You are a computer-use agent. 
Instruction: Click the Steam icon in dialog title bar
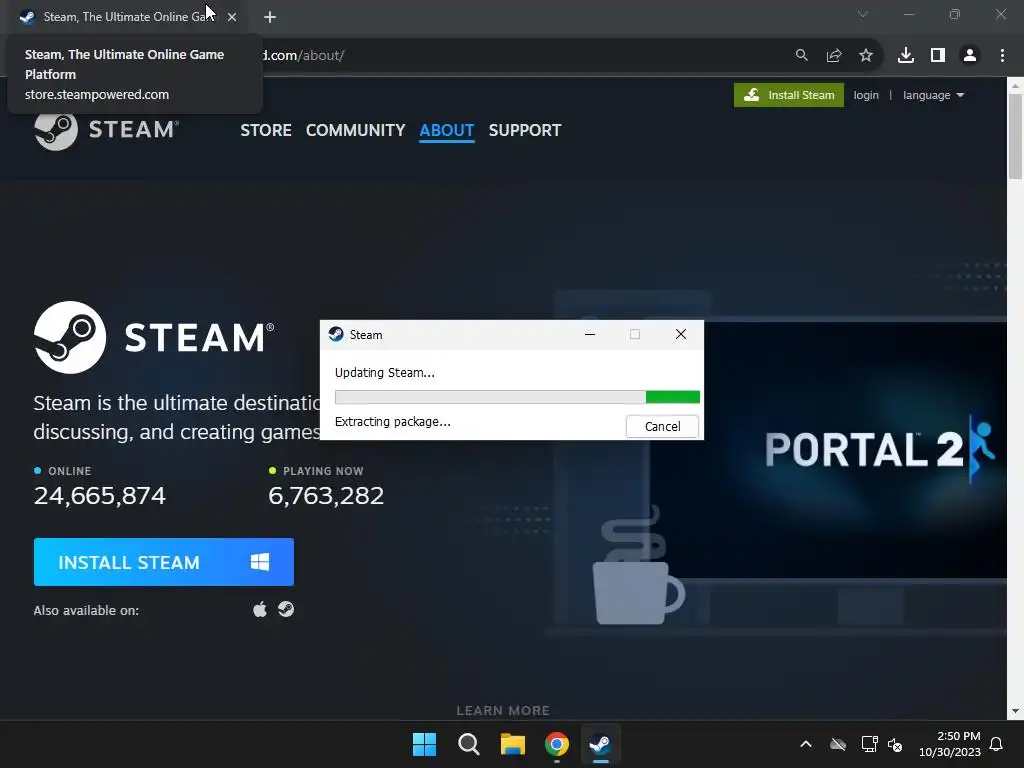pyautogui.click(x=336, y=334)
